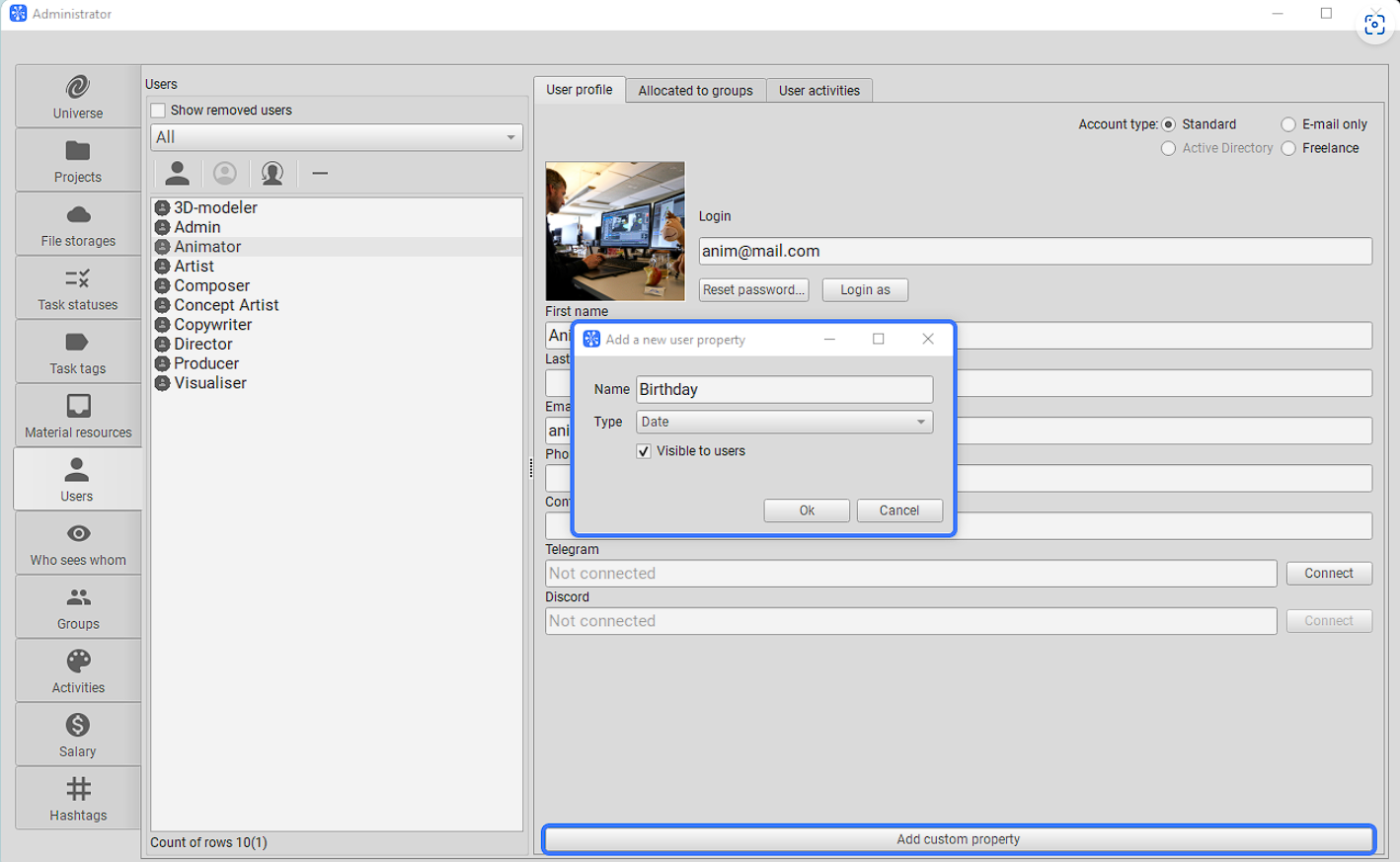Select Animator in users list
This screenshot has width=1400, height=862.
337,247
